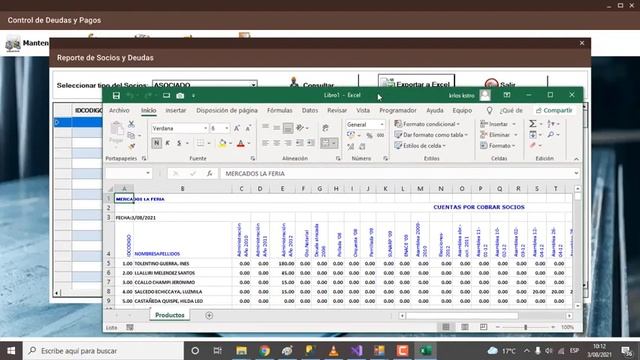The height and width of the screenshot is (360, 640).
Task: Switch to Disposición de página tab
Action: 227,110
